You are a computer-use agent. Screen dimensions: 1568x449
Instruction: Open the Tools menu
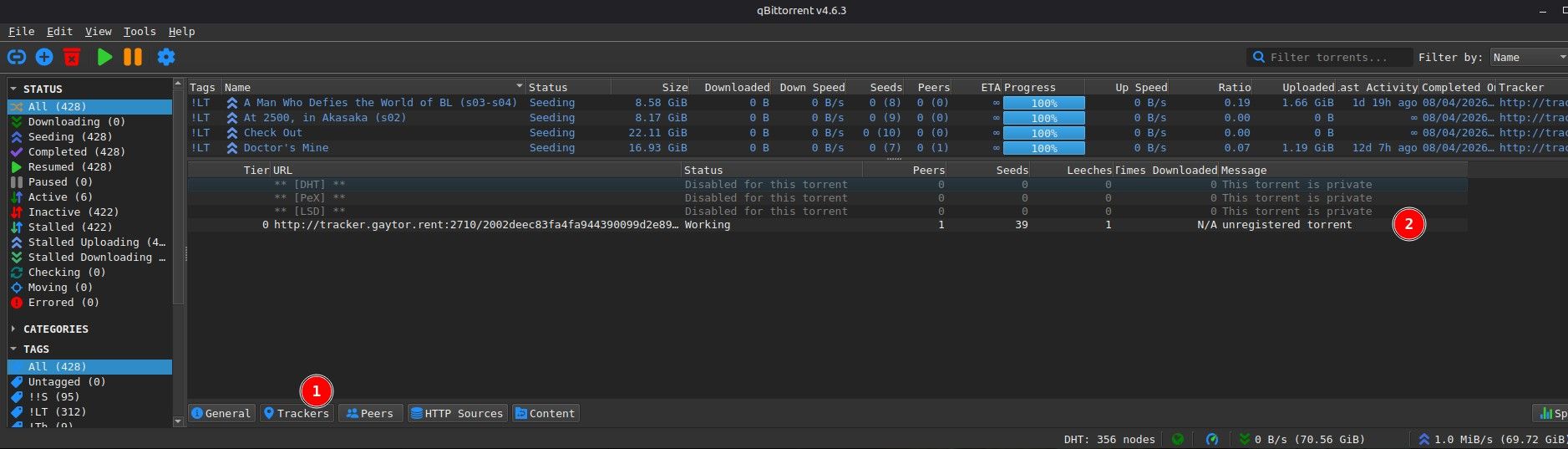click(x=140, y=32)
